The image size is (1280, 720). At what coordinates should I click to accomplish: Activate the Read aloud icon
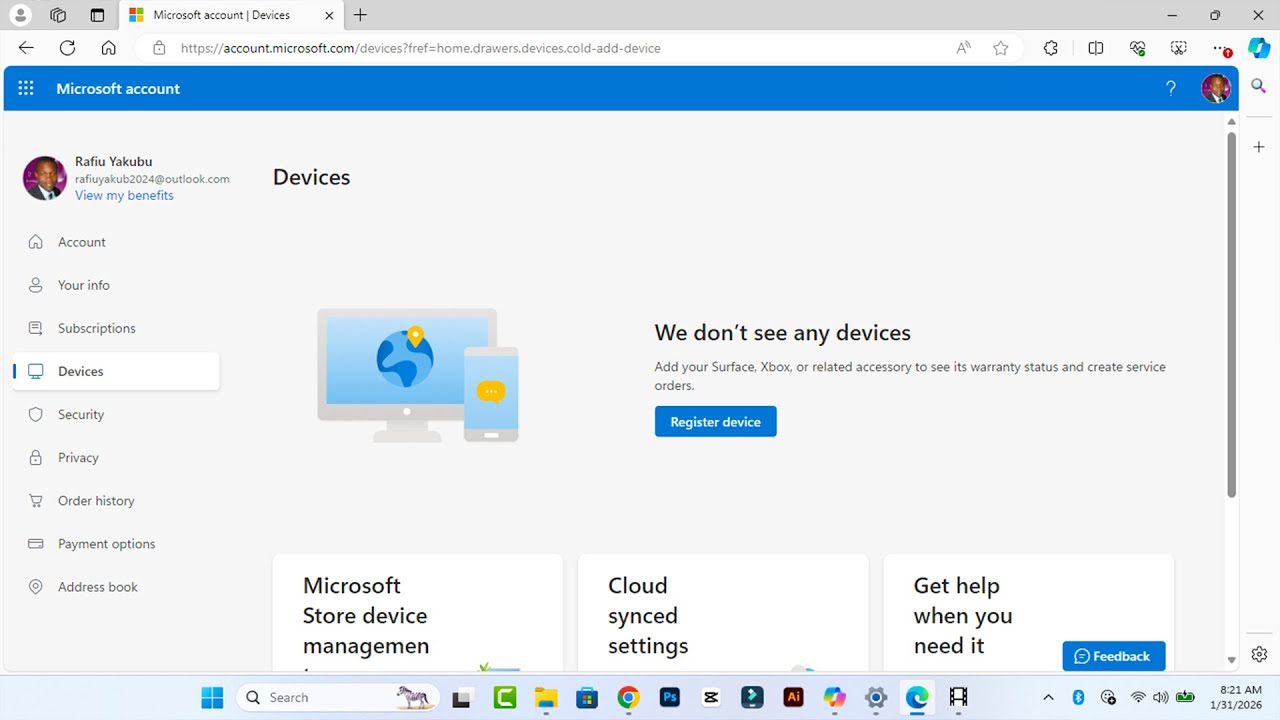tap(963, 47)
